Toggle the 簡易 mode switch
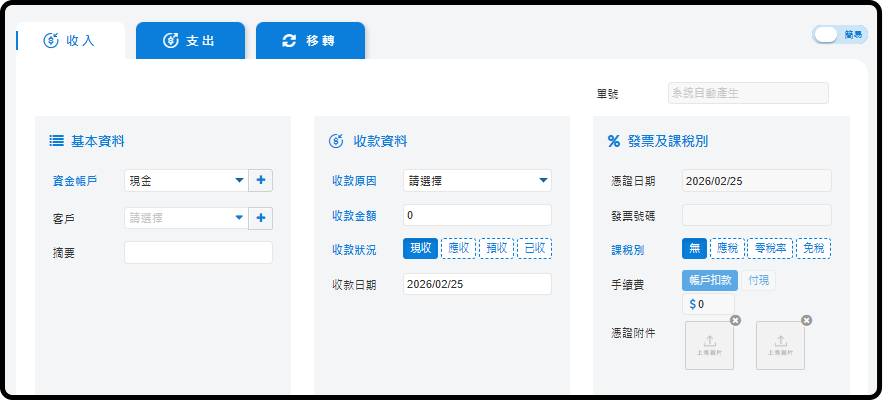Viewport: 883px width, 400px height. [840, 35]
